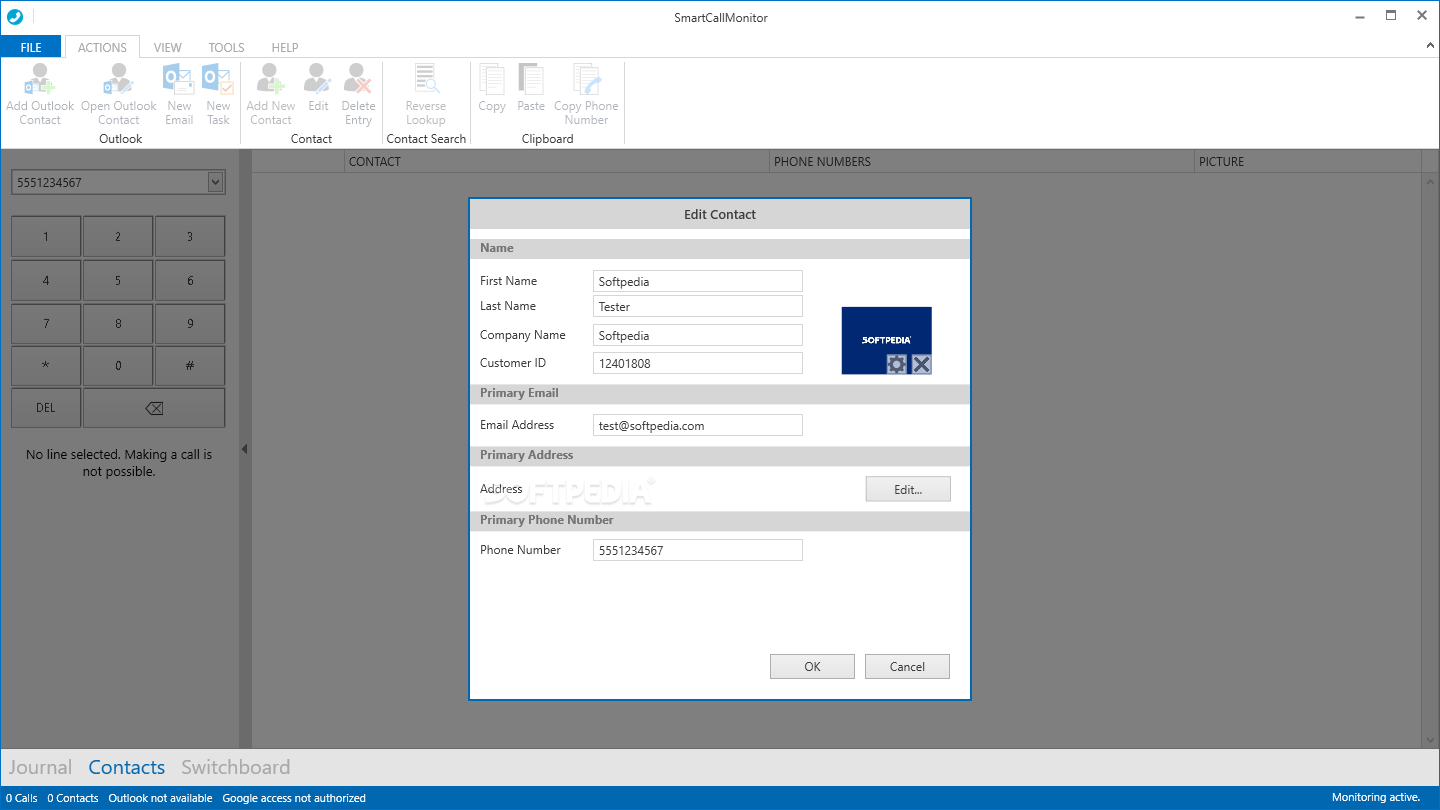Click the backspace key on dial pad

(x=154, y=408)
